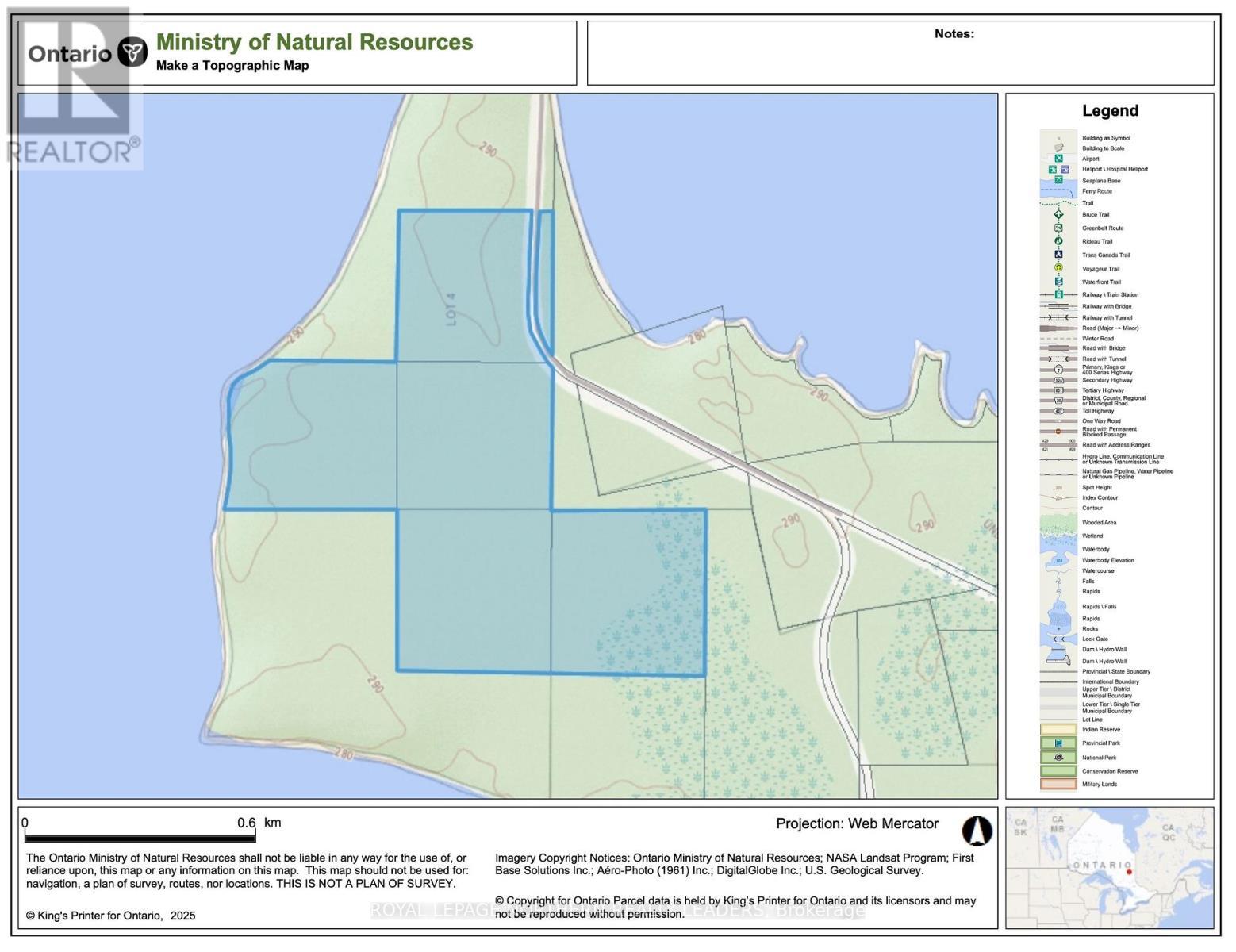Click the Provincial Park legend swatch
1236x952 pixels.
point(1058,743)
